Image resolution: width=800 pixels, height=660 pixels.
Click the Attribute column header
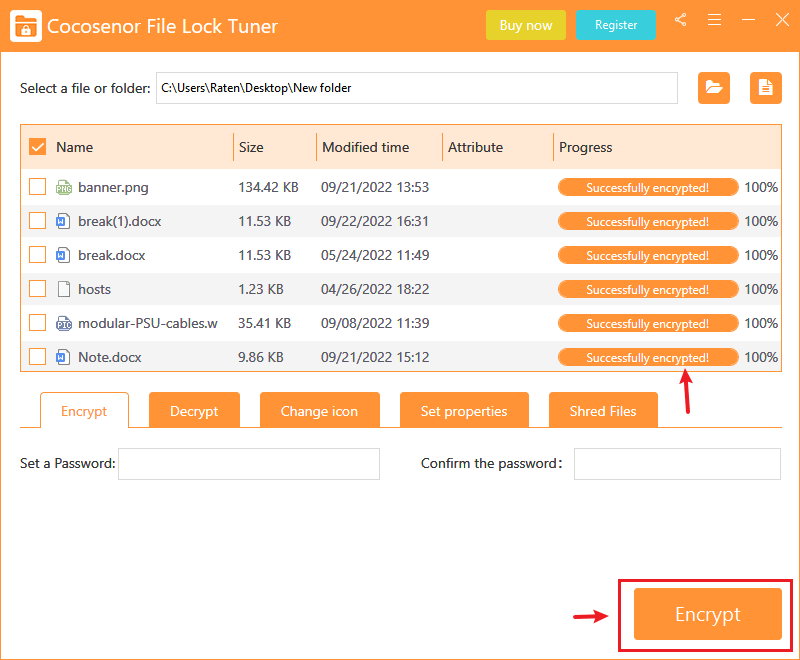[x=475, y=147]
